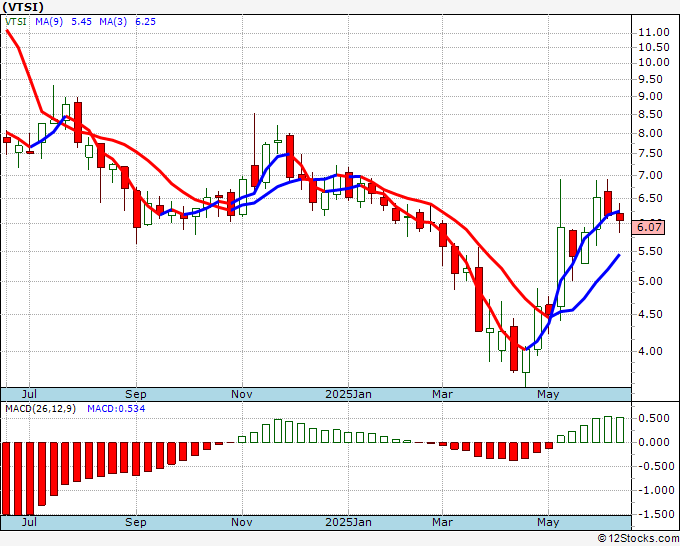This screenshot has height=546, width=680.
Task: Click the MA(9) legend label
Action: click(49, 22)
